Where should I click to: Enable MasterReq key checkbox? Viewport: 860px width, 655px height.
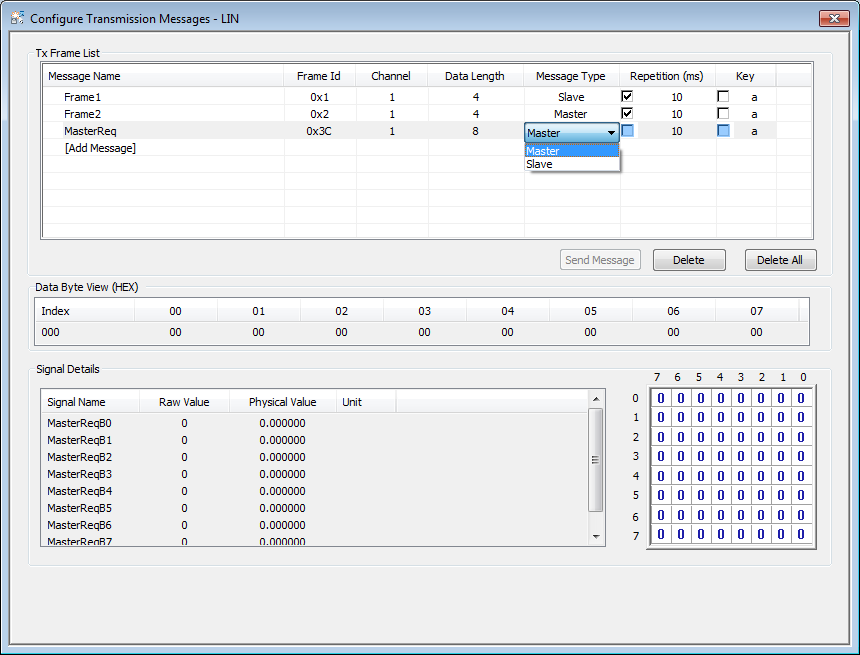coord(723,131)
